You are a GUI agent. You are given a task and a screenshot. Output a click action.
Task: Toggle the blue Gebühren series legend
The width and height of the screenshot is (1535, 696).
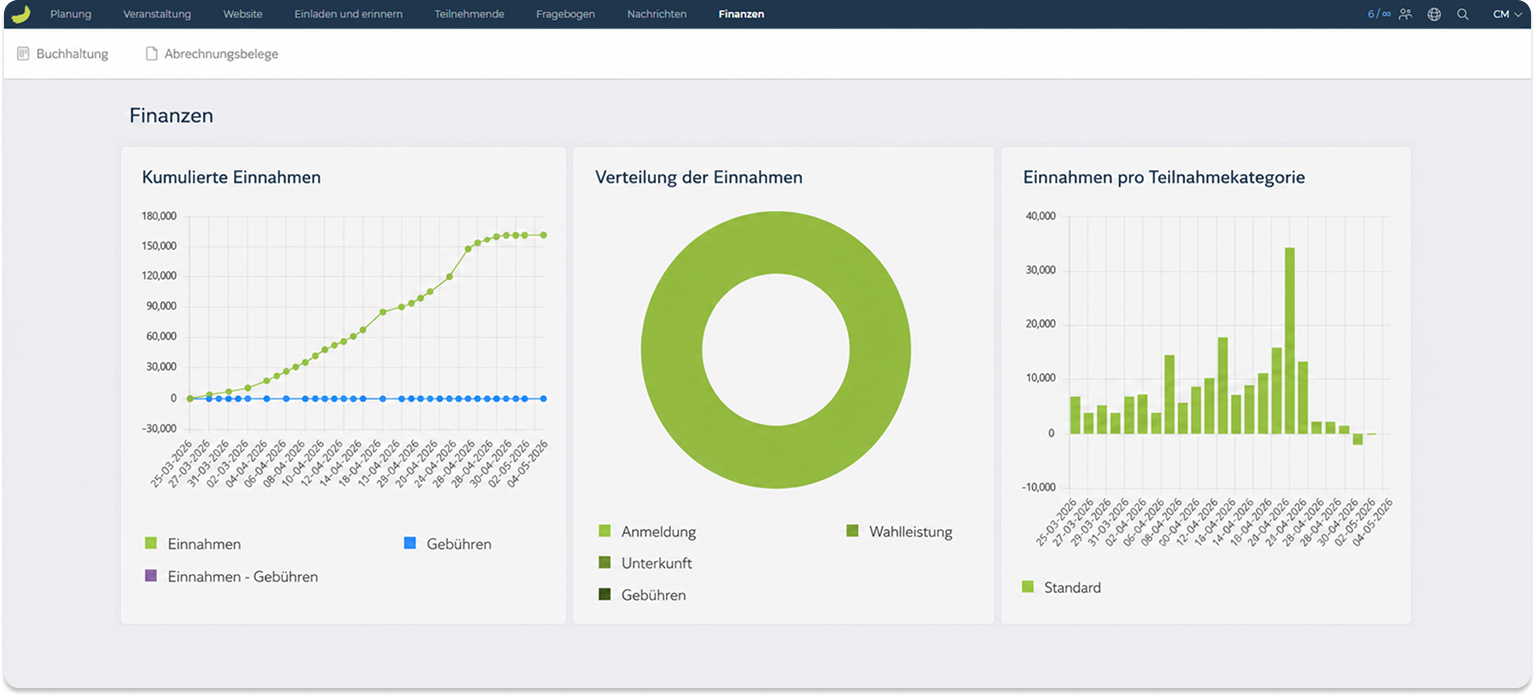pos(447,544)
